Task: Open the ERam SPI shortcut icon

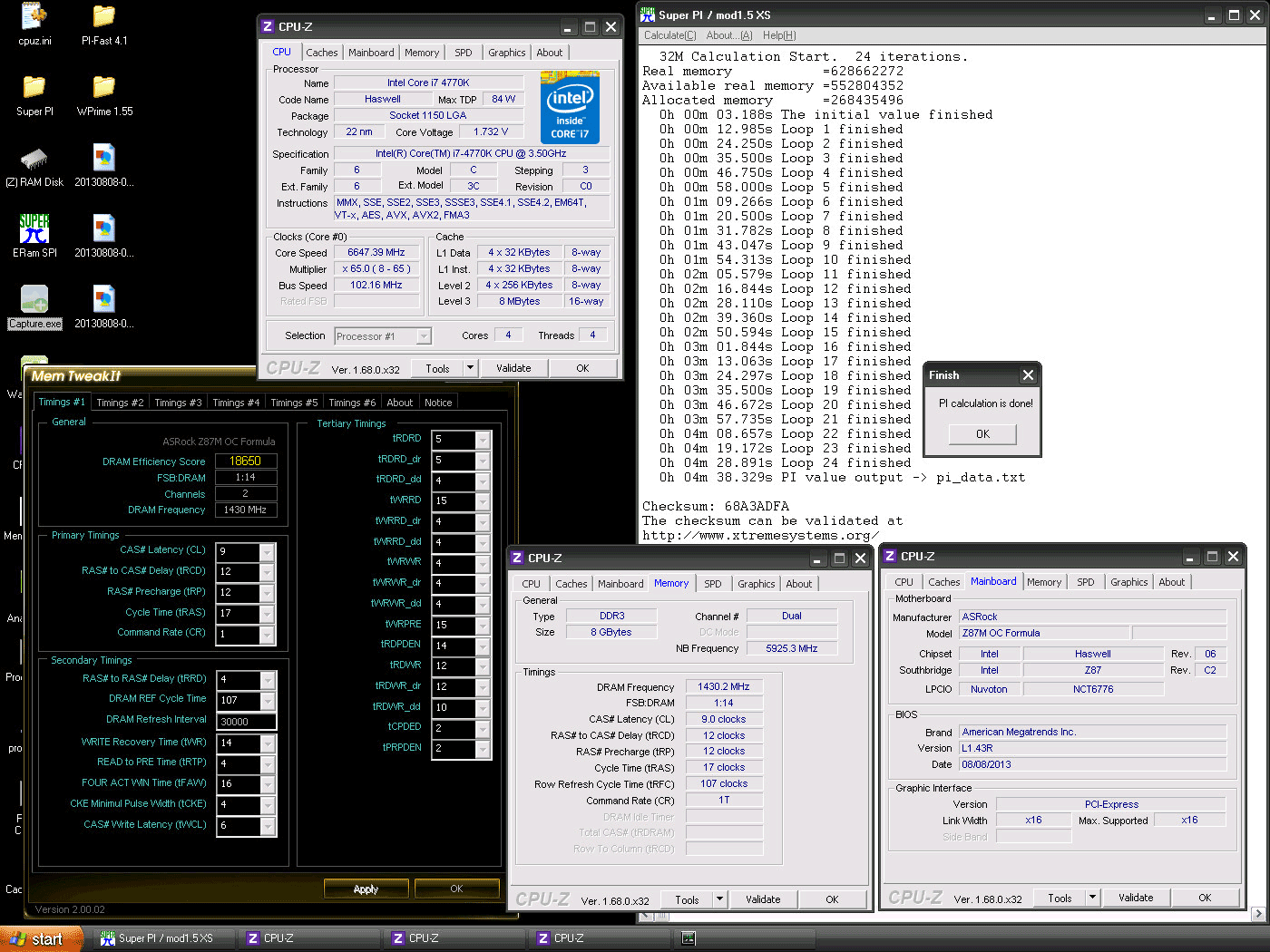Action: pyautogui.click(x=34, y=228)
